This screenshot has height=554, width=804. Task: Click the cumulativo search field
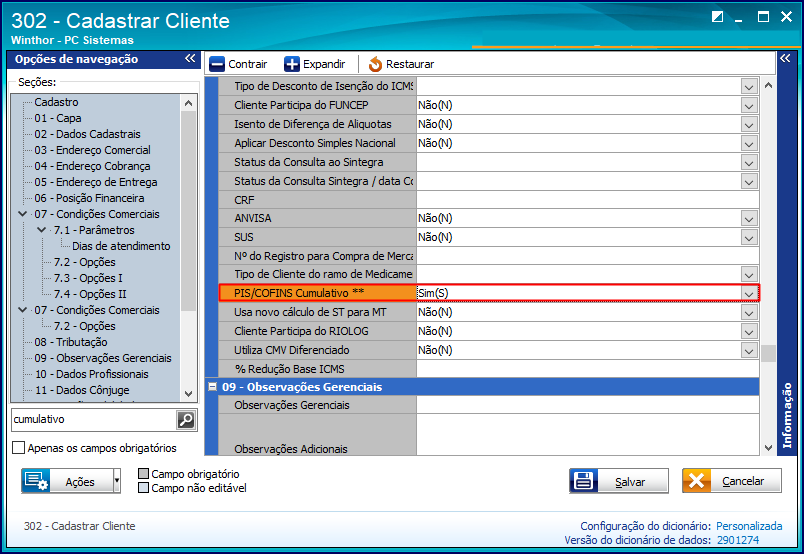pos(93,420)
